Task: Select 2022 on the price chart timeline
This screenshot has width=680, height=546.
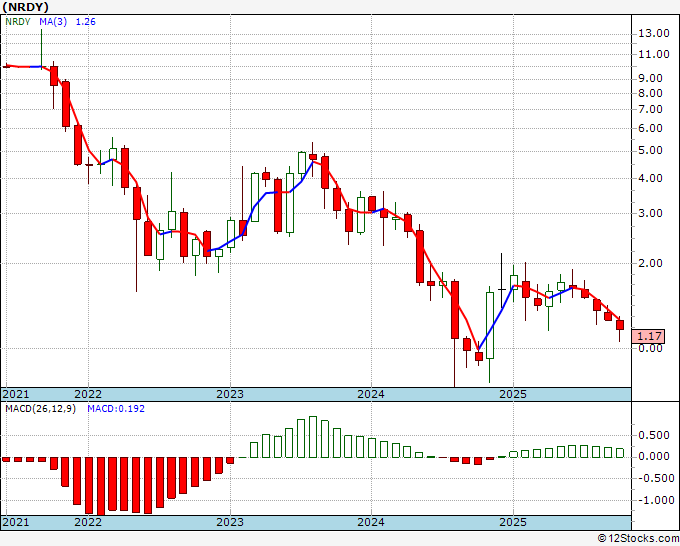Action: tap(88, 394)
